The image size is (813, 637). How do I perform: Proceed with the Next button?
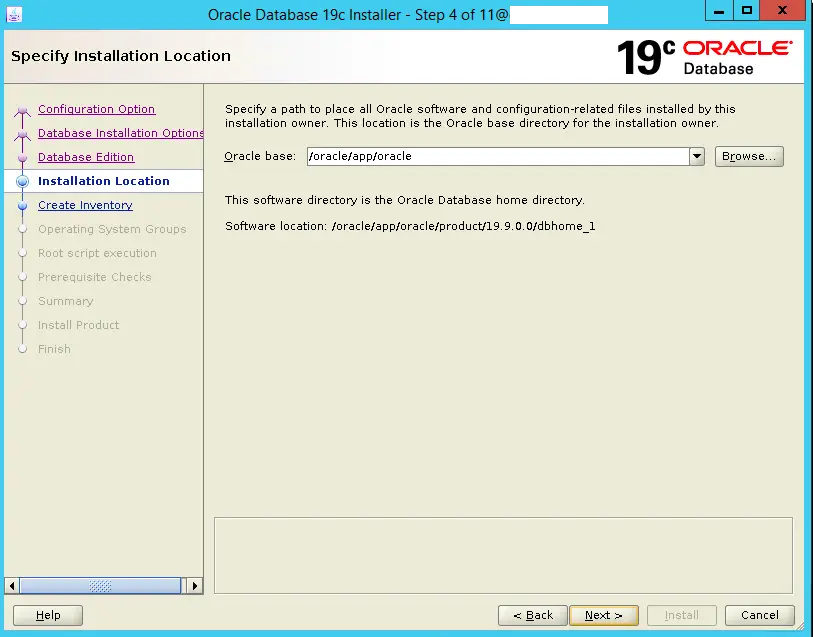click(604, 615)
